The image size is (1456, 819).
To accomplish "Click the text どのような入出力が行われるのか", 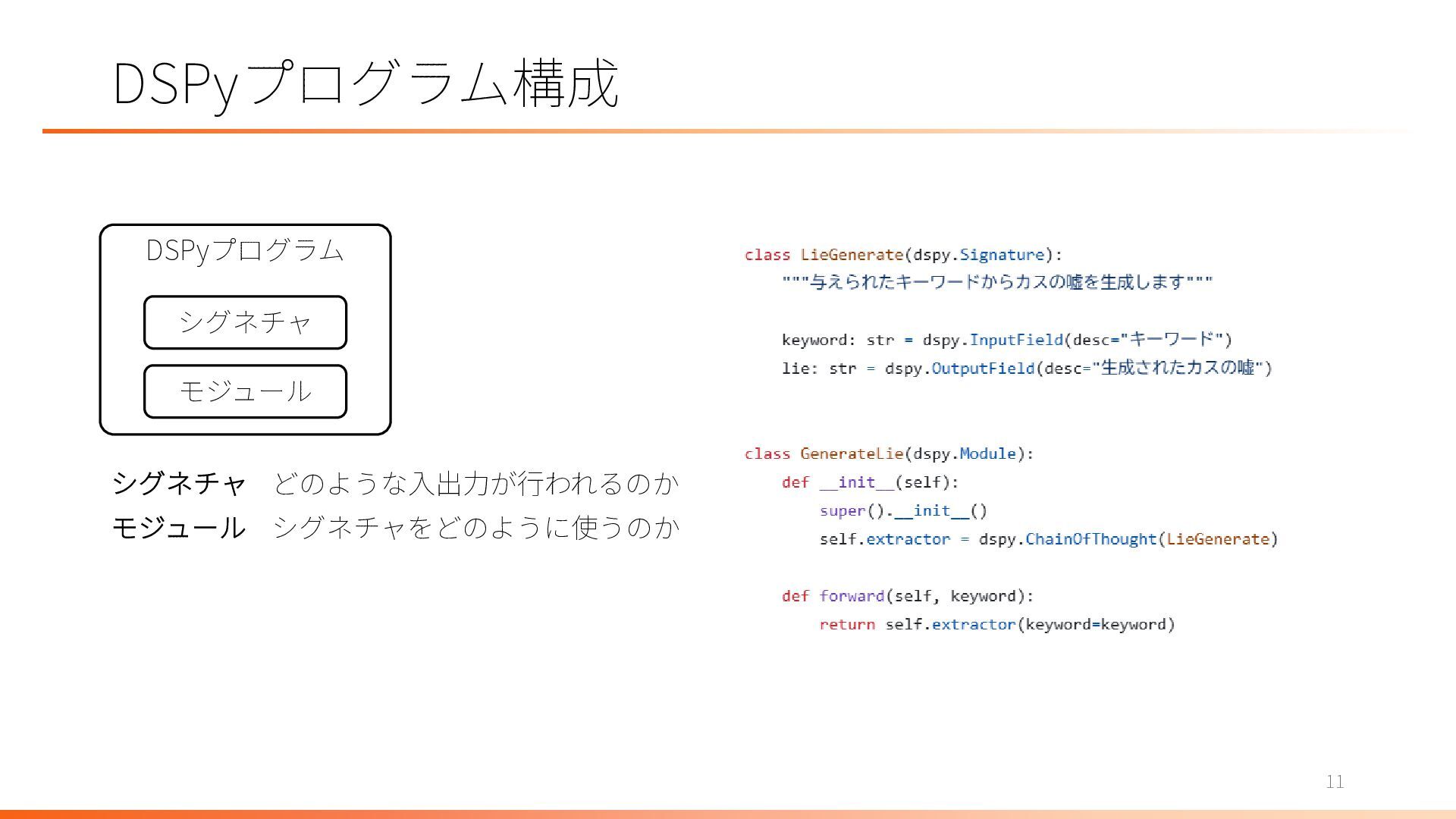I will click(x=475, y=483).
